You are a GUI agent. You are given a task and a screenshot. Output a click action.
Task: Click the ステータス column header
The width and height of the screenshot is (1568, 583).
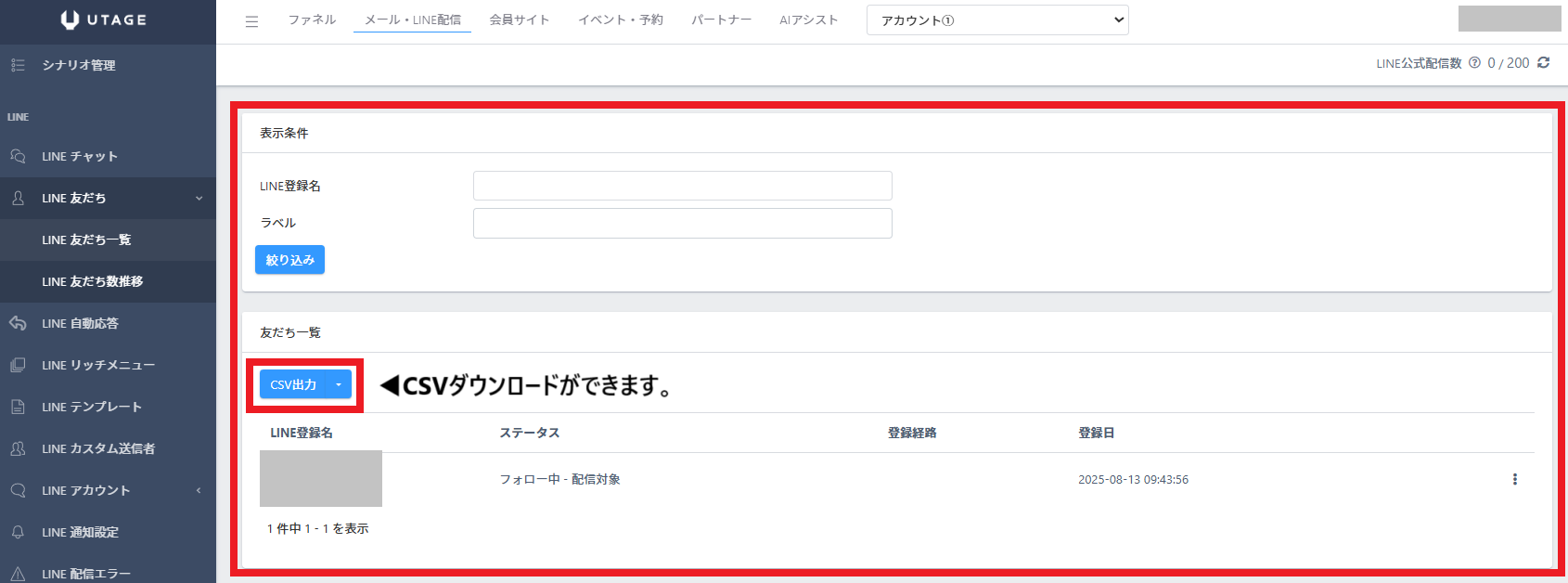point(530,433)
